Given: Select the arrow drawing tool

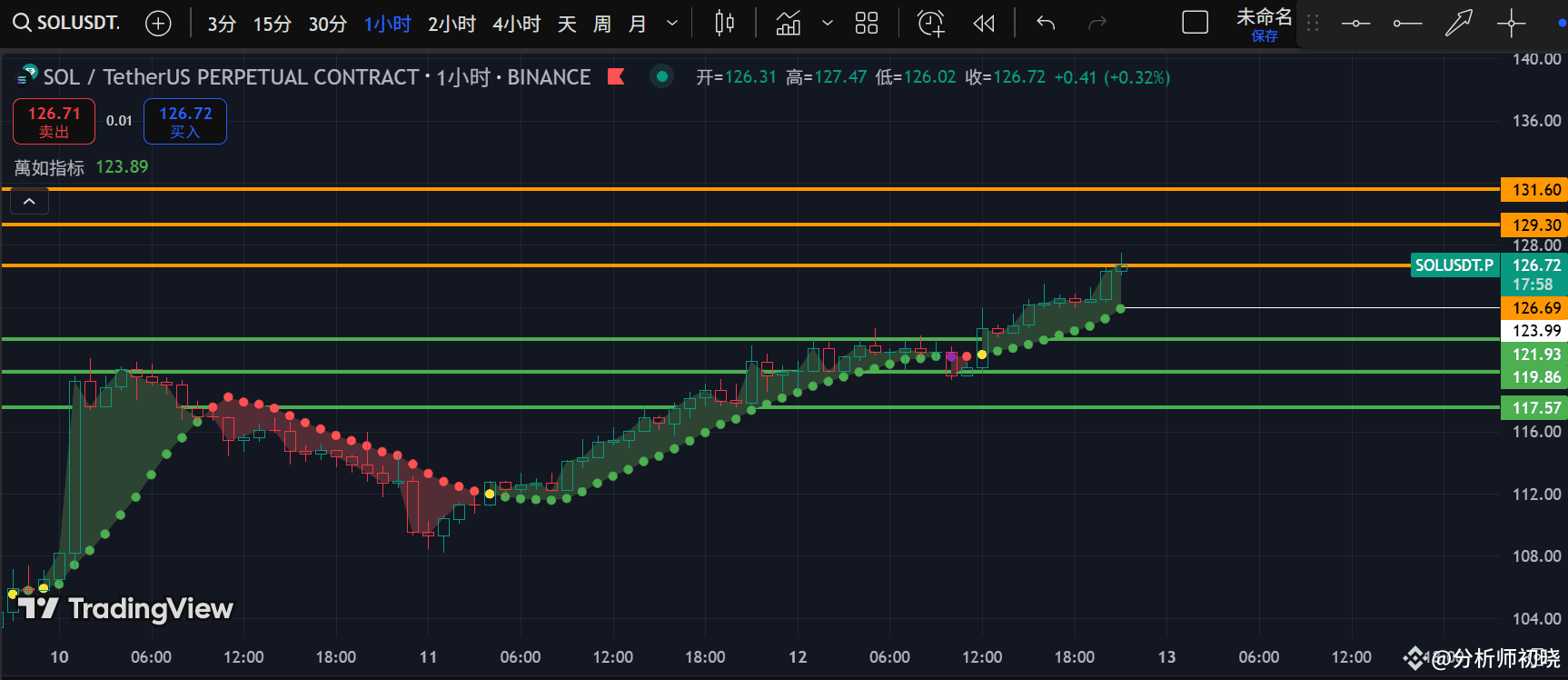Looking at the screenshot, I should click(x=1459, y=24).
